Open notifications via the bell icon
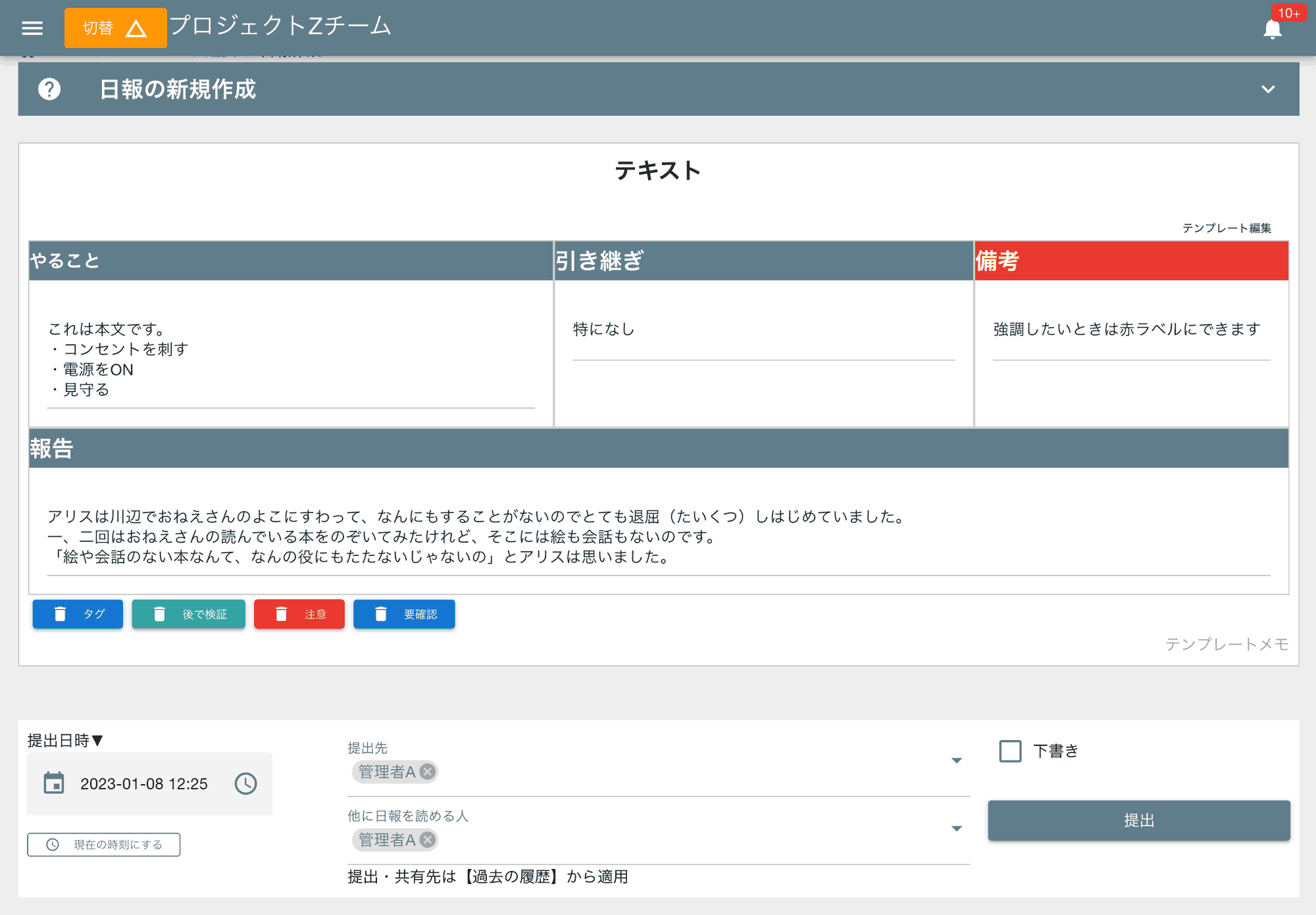The width and height of the screenshot is (1316, 915). click(x=1273, y=29)
